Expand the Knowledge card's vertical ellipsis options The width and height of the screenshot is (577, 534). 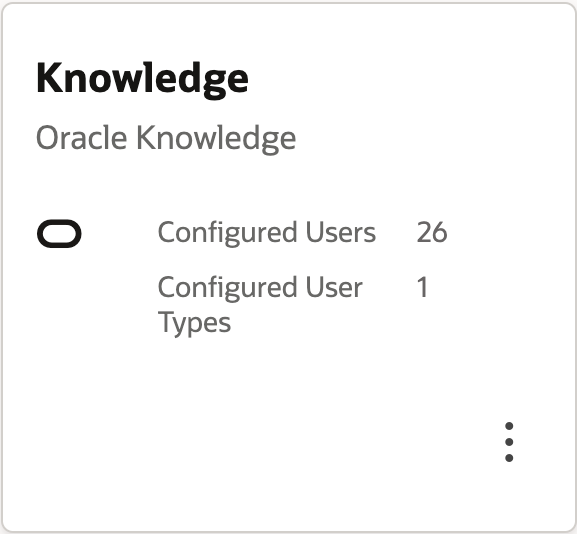tap(509, 442)
